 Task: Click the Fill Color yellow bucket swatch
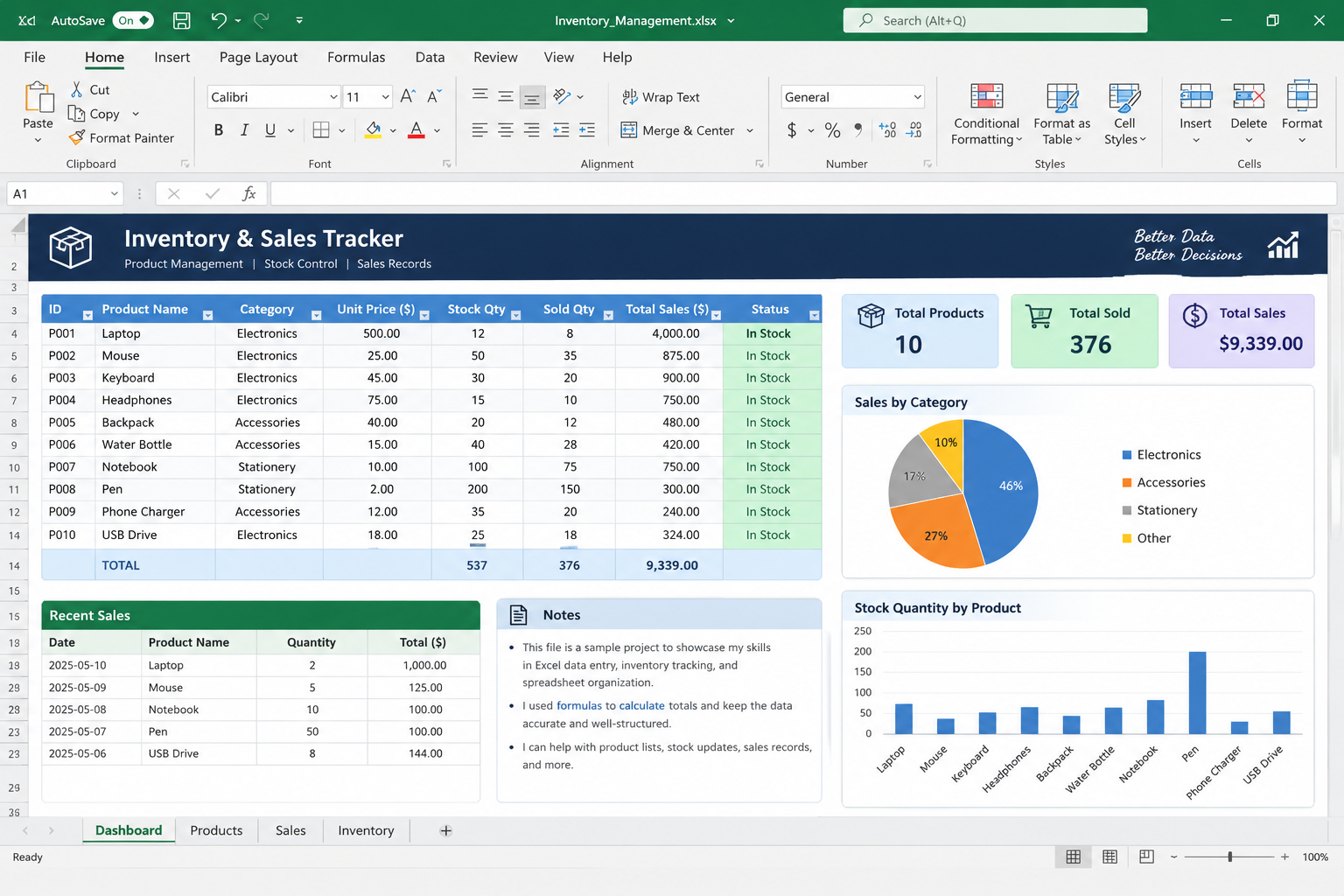tap(374, 130)
